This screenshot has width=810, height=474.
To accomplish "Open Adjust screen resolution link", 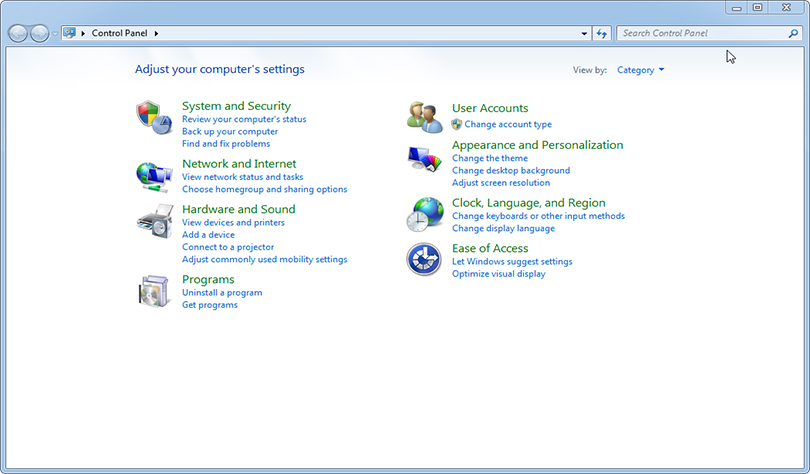I will click(501, 183).
